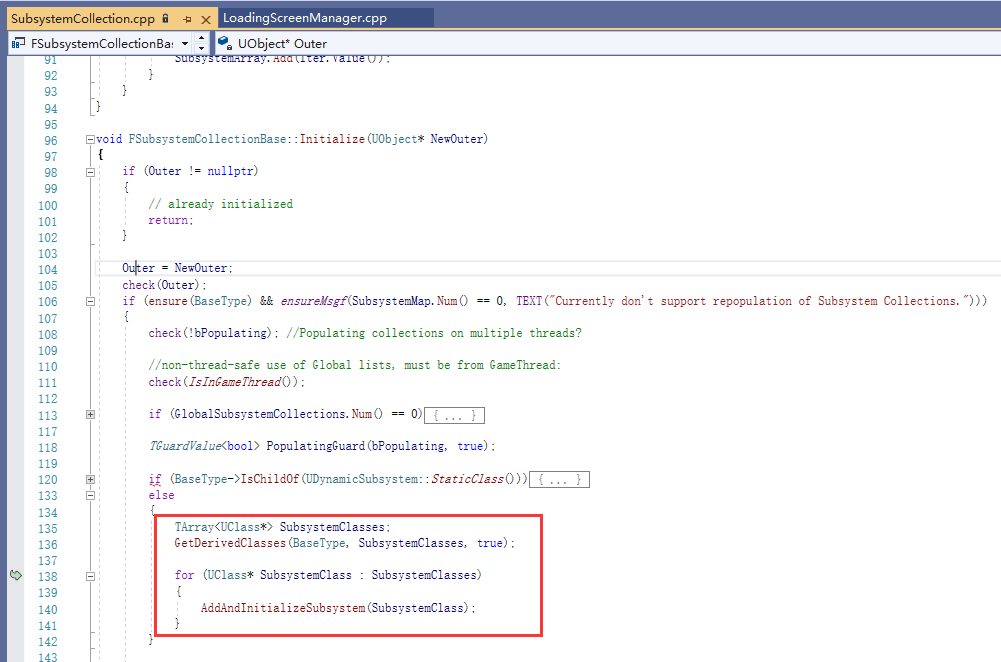Expand the GlobalSubsystemCollections.Num() block
Image resolution: width=1001 pixels, height=662 pixels.
(90, 414)
